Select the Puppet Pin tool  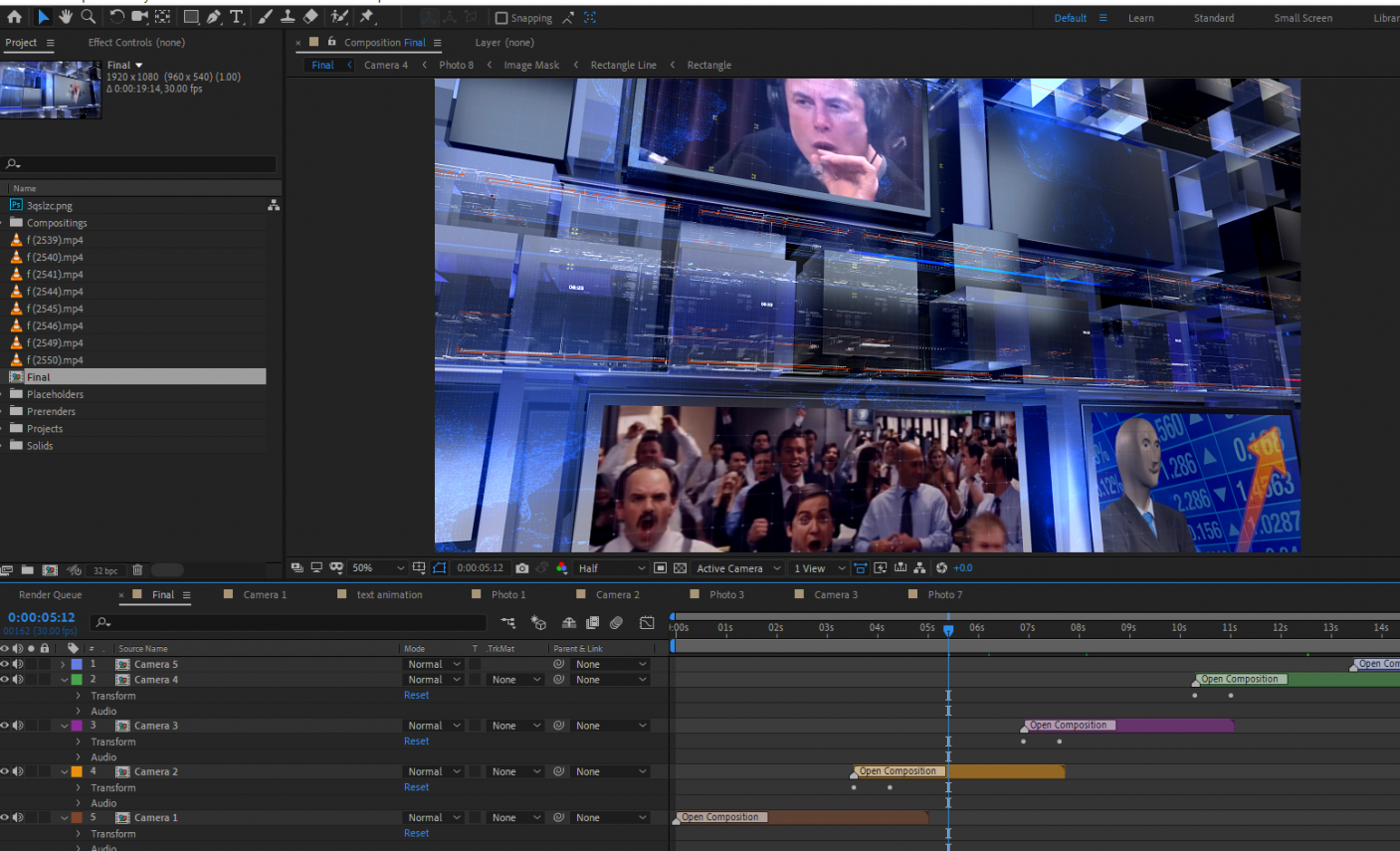[367, 17]
